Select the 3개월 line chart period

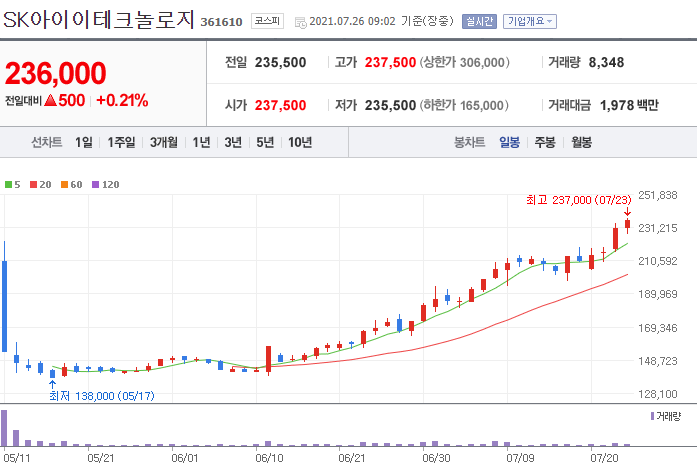(x=164, y=142)
